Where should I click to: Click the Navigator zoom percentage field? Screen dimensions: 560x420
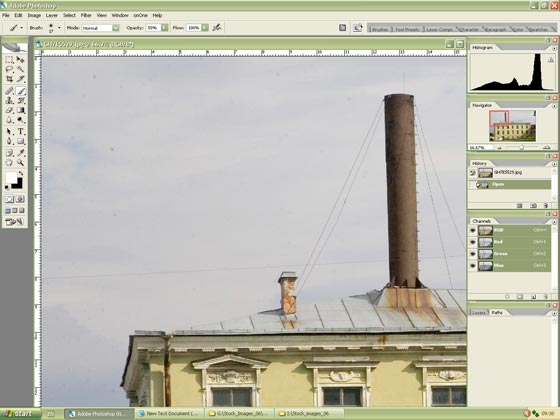[x=481, y=147]
